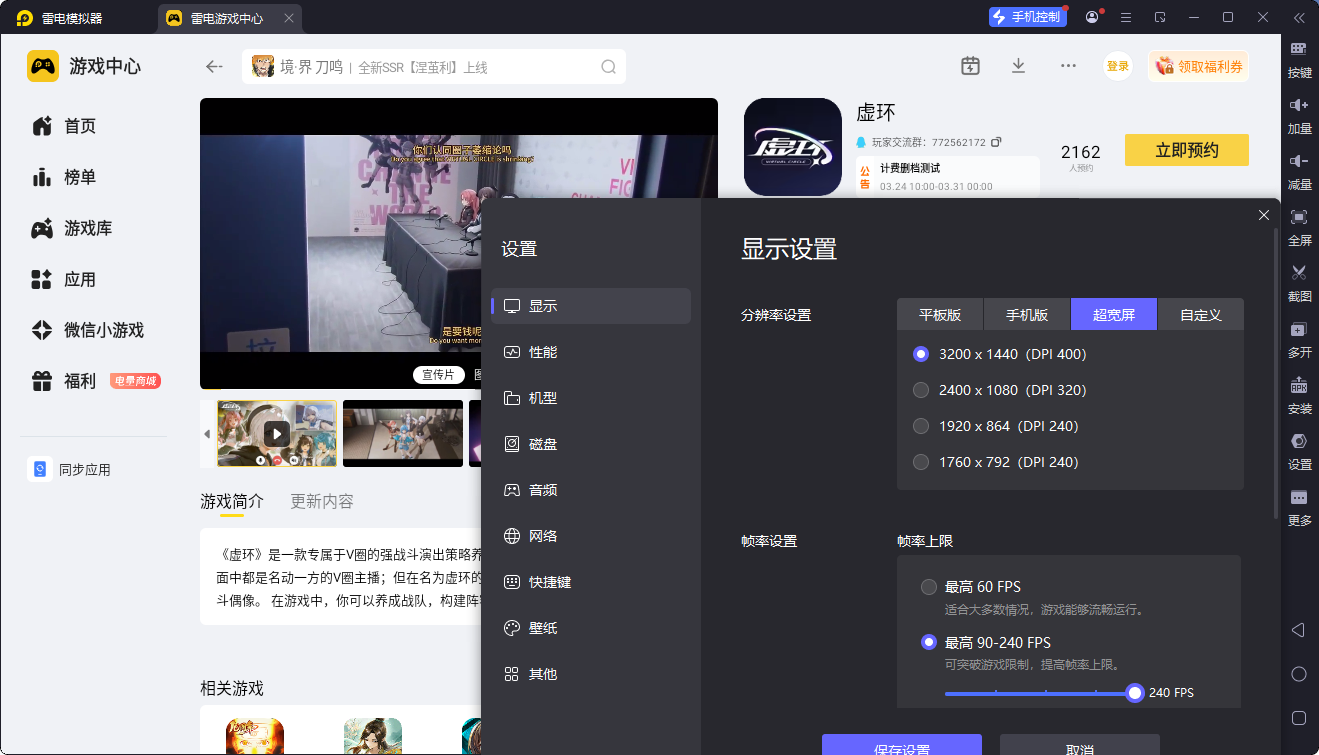Select the 最高 60 FPS radio option

(x=929, y=587)
